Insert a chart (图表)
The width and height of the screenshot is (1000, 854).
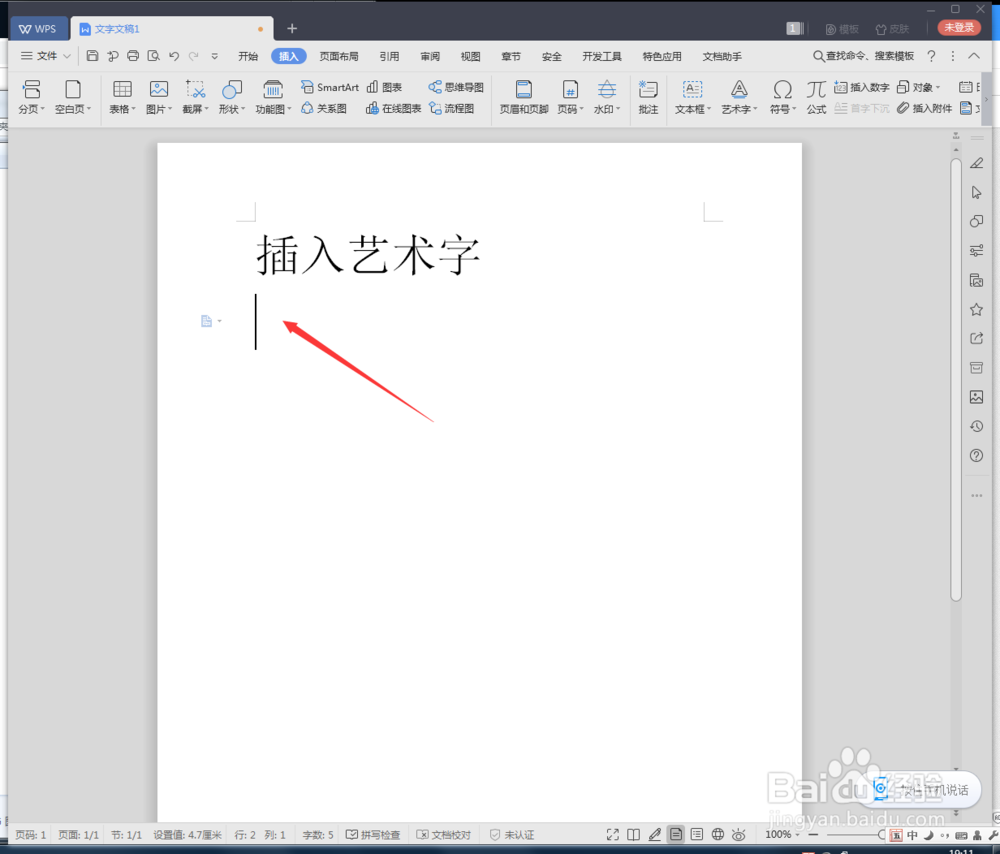point(385,87)
